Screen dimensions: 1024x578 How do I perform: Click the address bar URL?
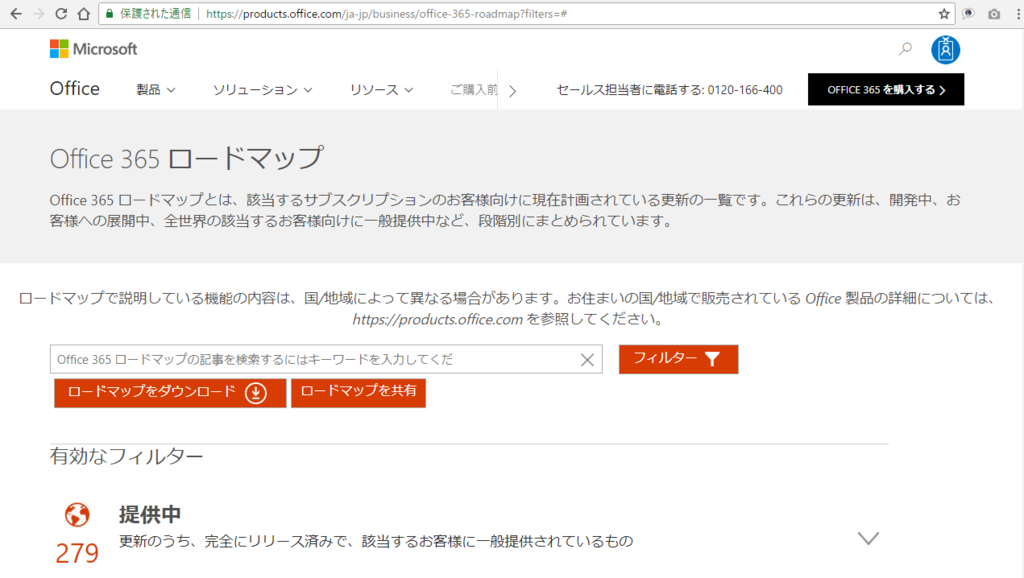point(387,14)
